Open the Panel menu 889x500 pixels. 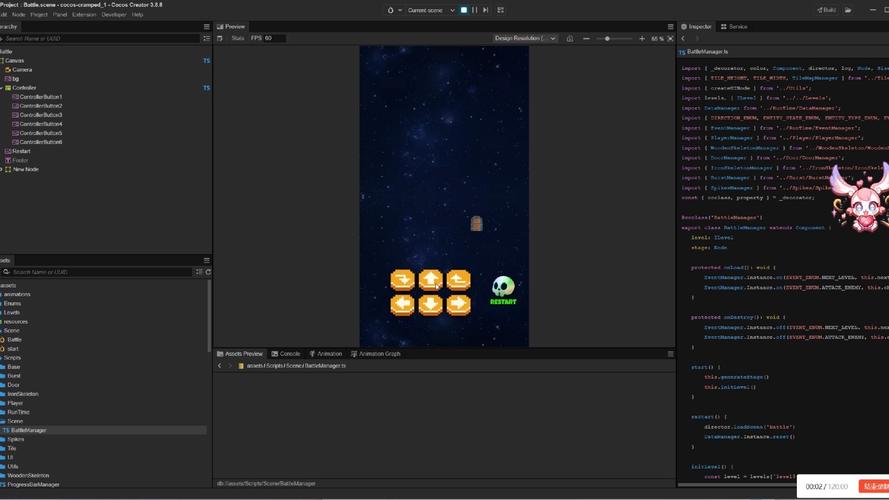(60, 15)
